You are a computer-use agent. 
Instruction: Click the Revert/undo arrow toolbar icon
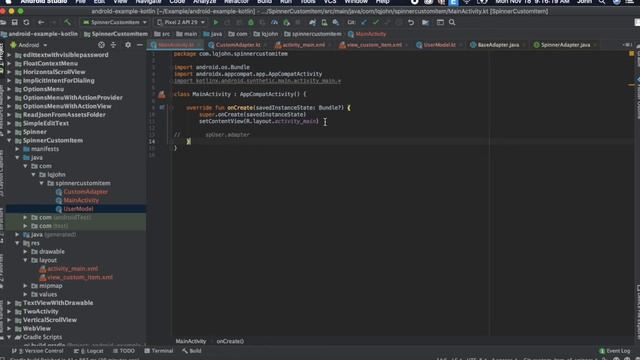tap(411, 22)
